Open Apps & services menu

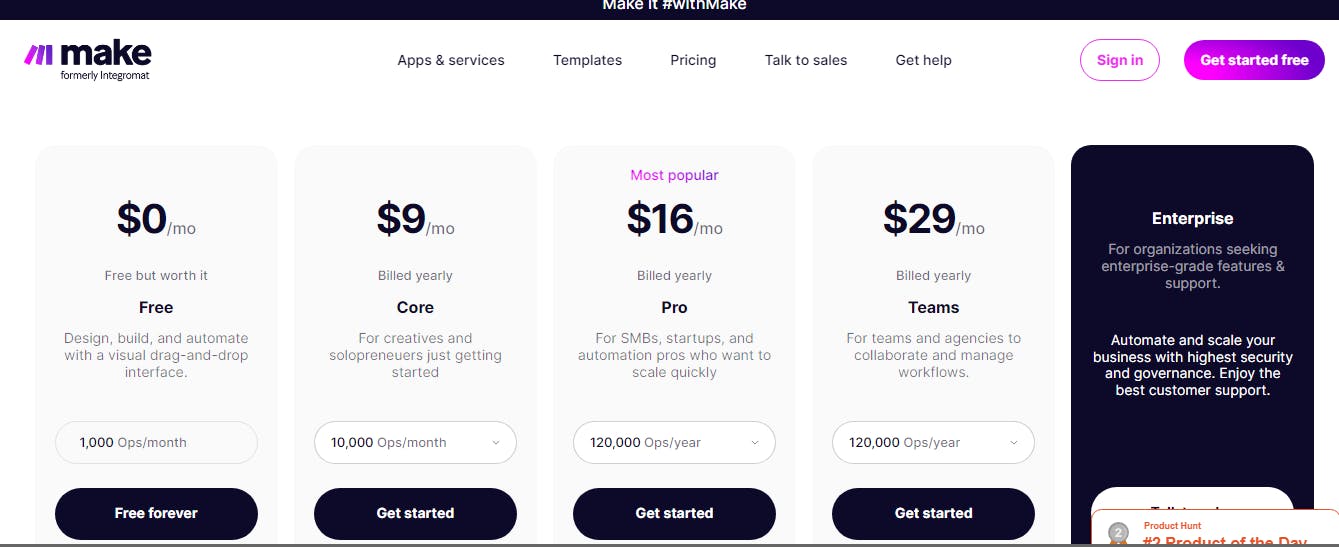coord(451,60)
